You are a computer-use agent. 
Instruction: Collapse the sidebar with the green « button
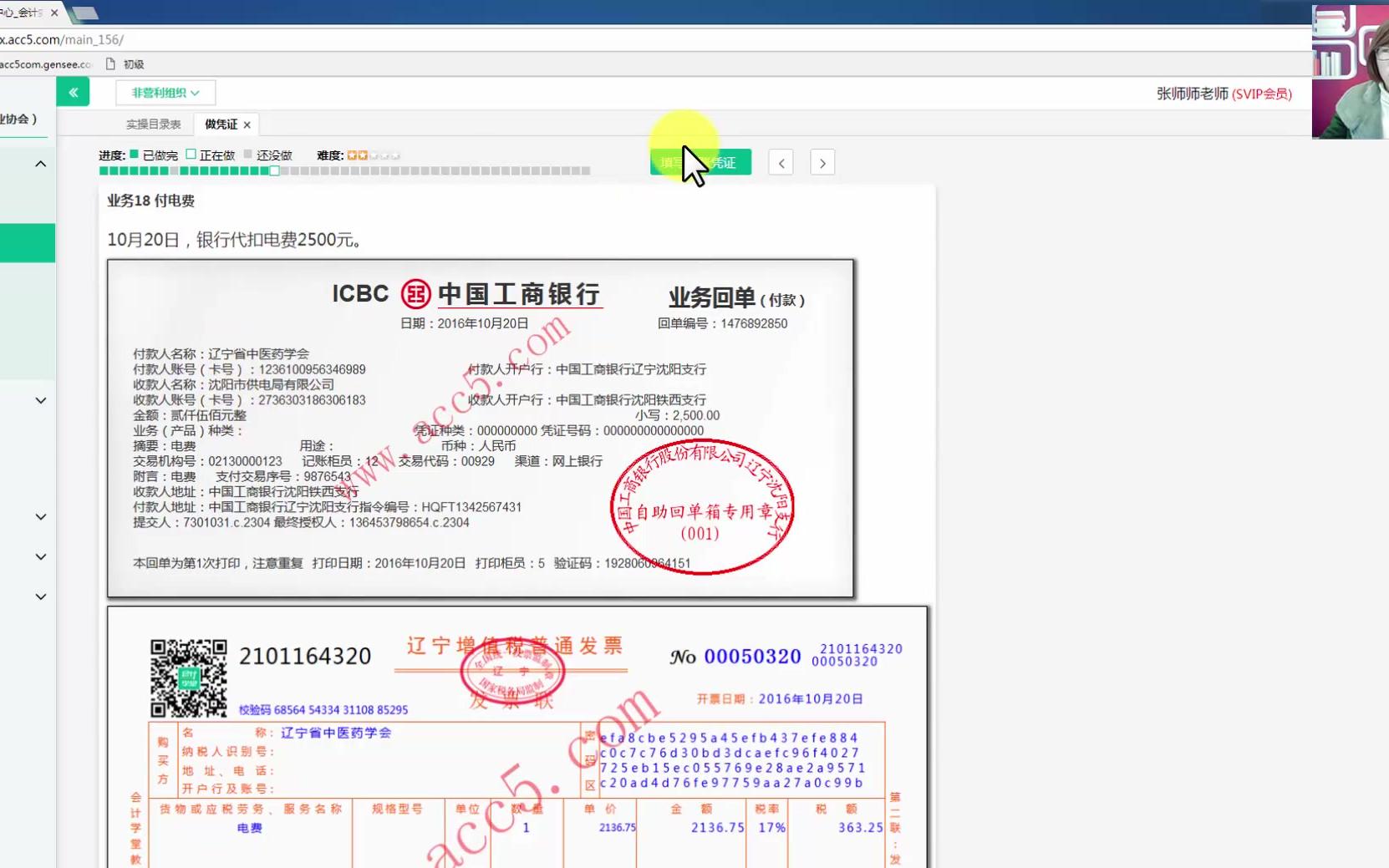coord(73,92)
